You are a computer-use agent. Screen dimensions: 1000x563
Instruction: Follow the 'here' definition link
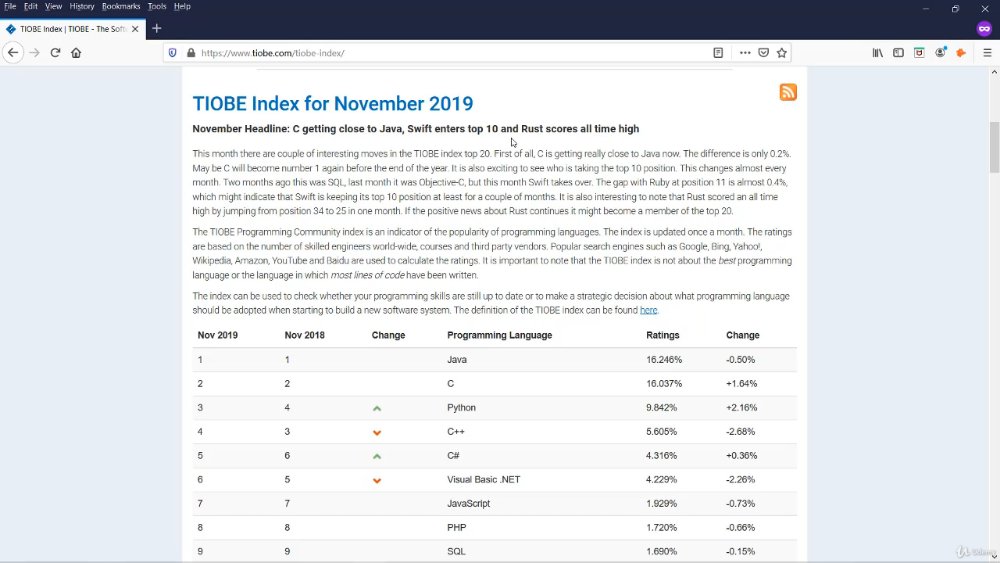click(649, 310)
